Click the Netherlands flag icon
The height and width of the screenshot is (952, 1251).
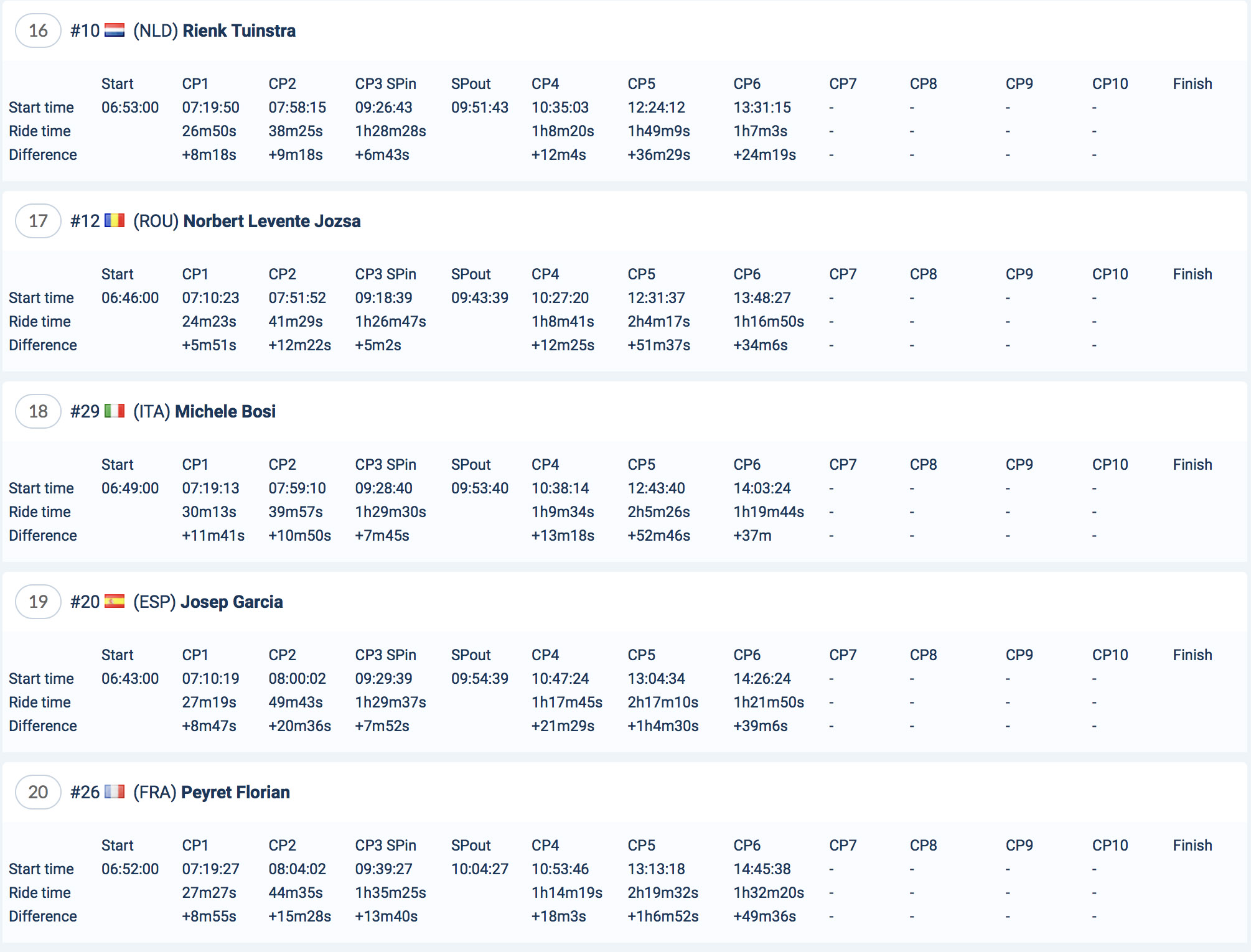114,30
